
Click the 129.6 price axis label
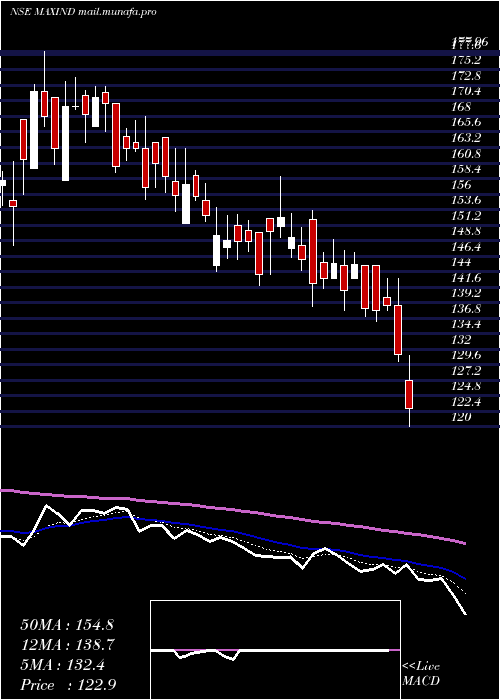pos(465,355)
